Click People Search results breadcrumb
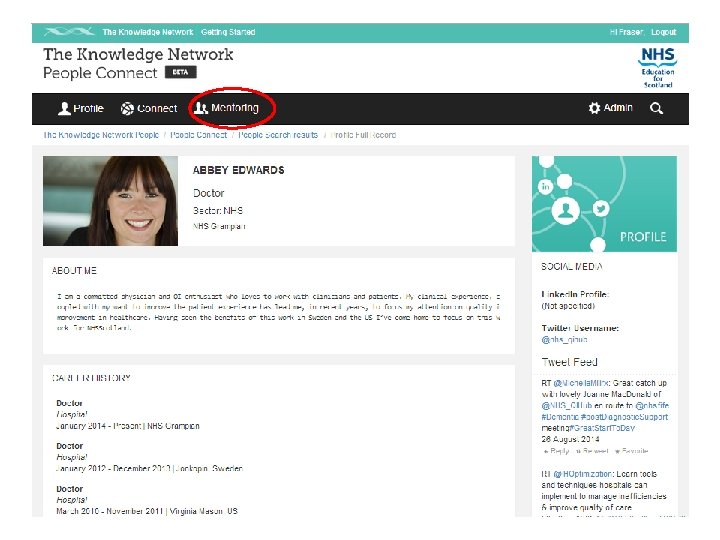 pyautogui.click(x=278, y=135)
